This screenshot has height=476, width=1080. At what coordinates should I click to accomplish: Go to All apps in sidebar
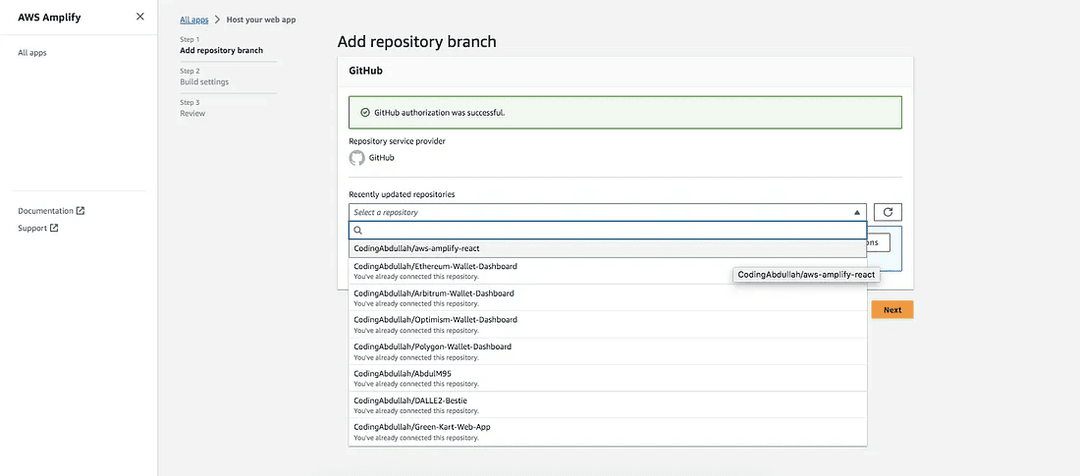coord(32,53)
